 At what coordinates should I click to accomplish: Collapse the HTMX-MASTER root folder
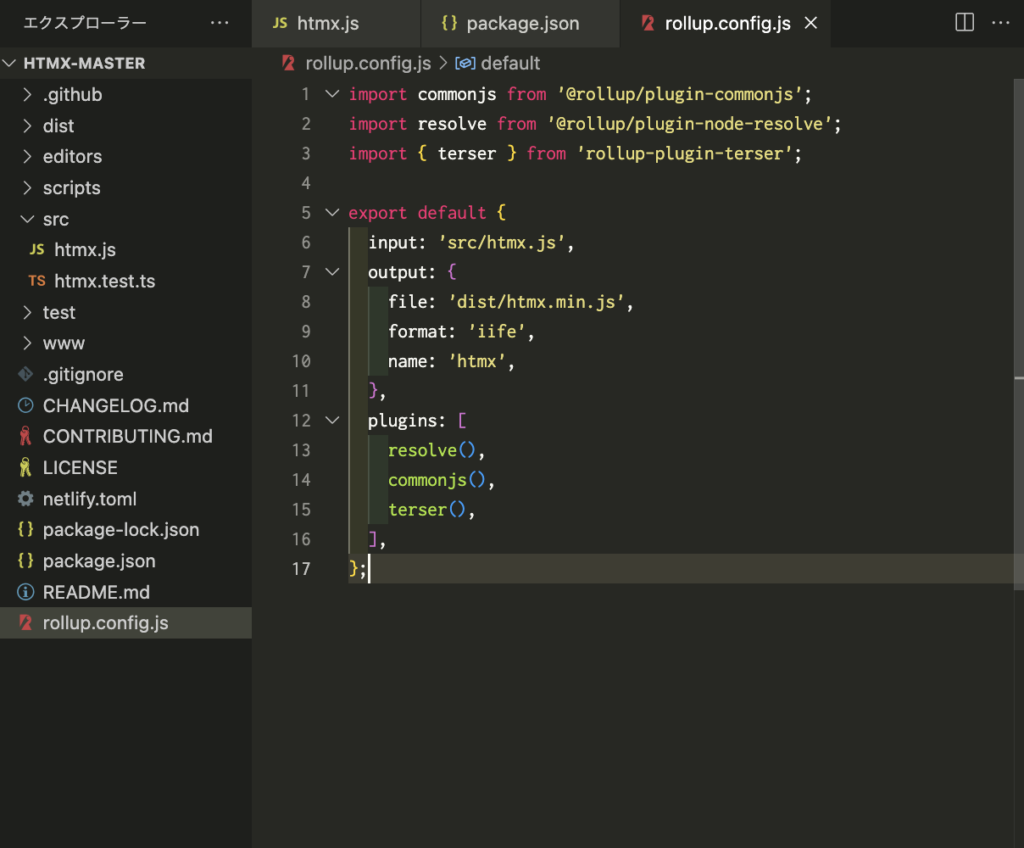pos(84,63)
